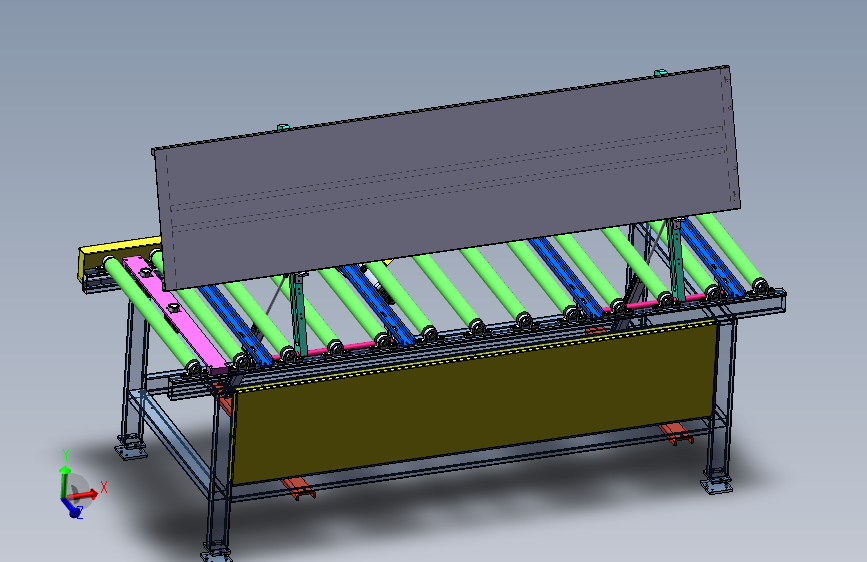Click the green Y axis arrow of triad
Screen dimensions: 867x562
65,482
